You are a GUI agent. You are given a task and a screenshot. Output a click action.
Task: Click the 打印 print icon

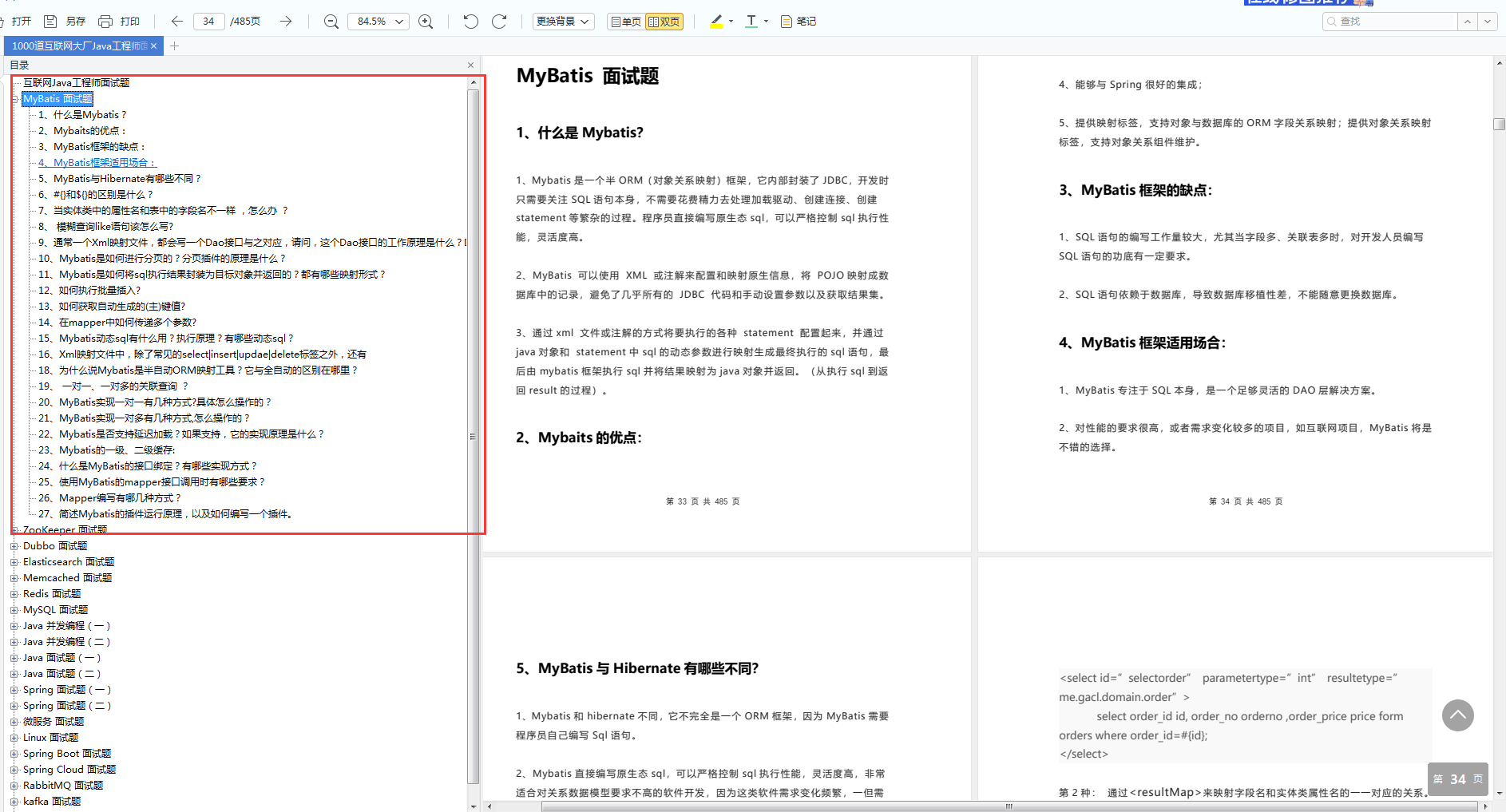pyautogui.click(x=118, y=22)
